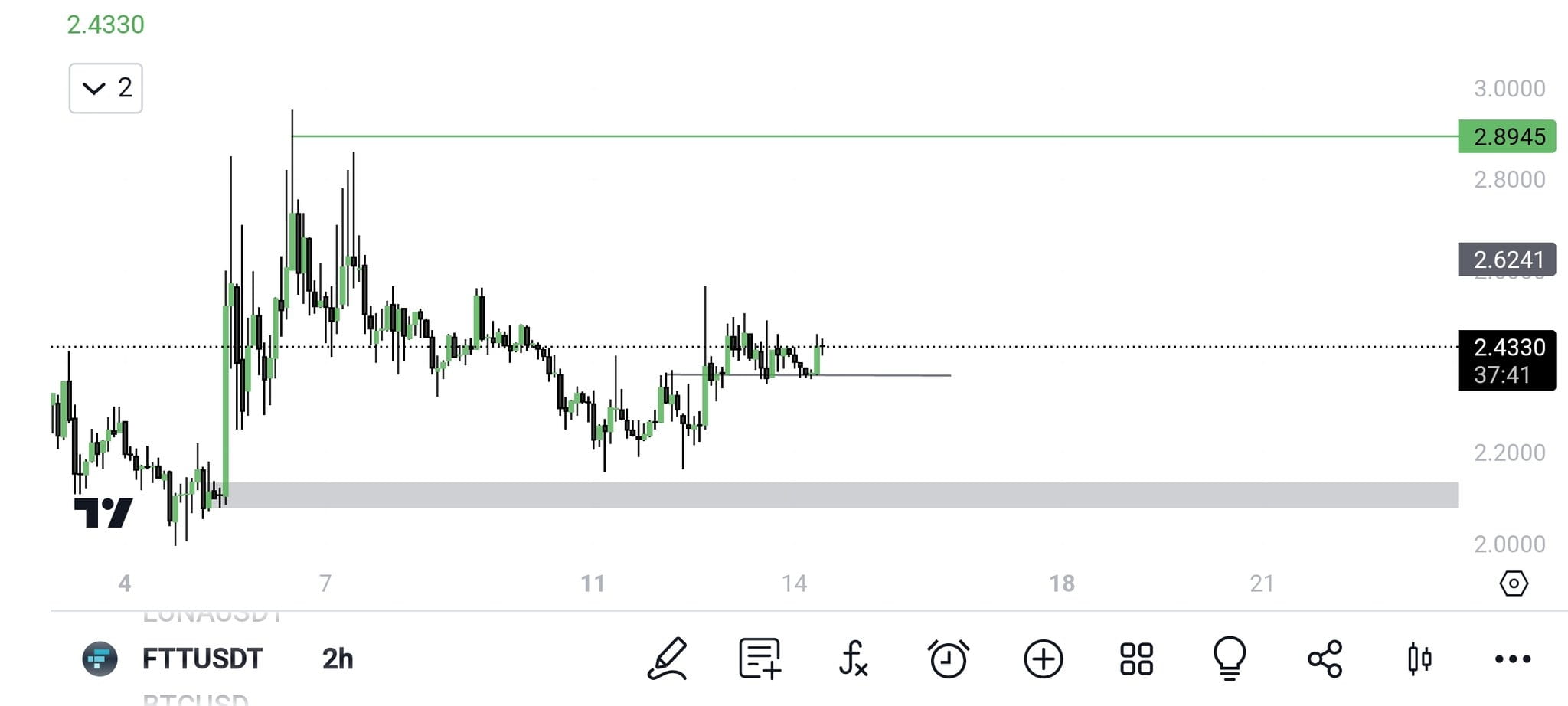Open the notes panel icon
Screen dimensions: 1568x706
click(759, 657)
